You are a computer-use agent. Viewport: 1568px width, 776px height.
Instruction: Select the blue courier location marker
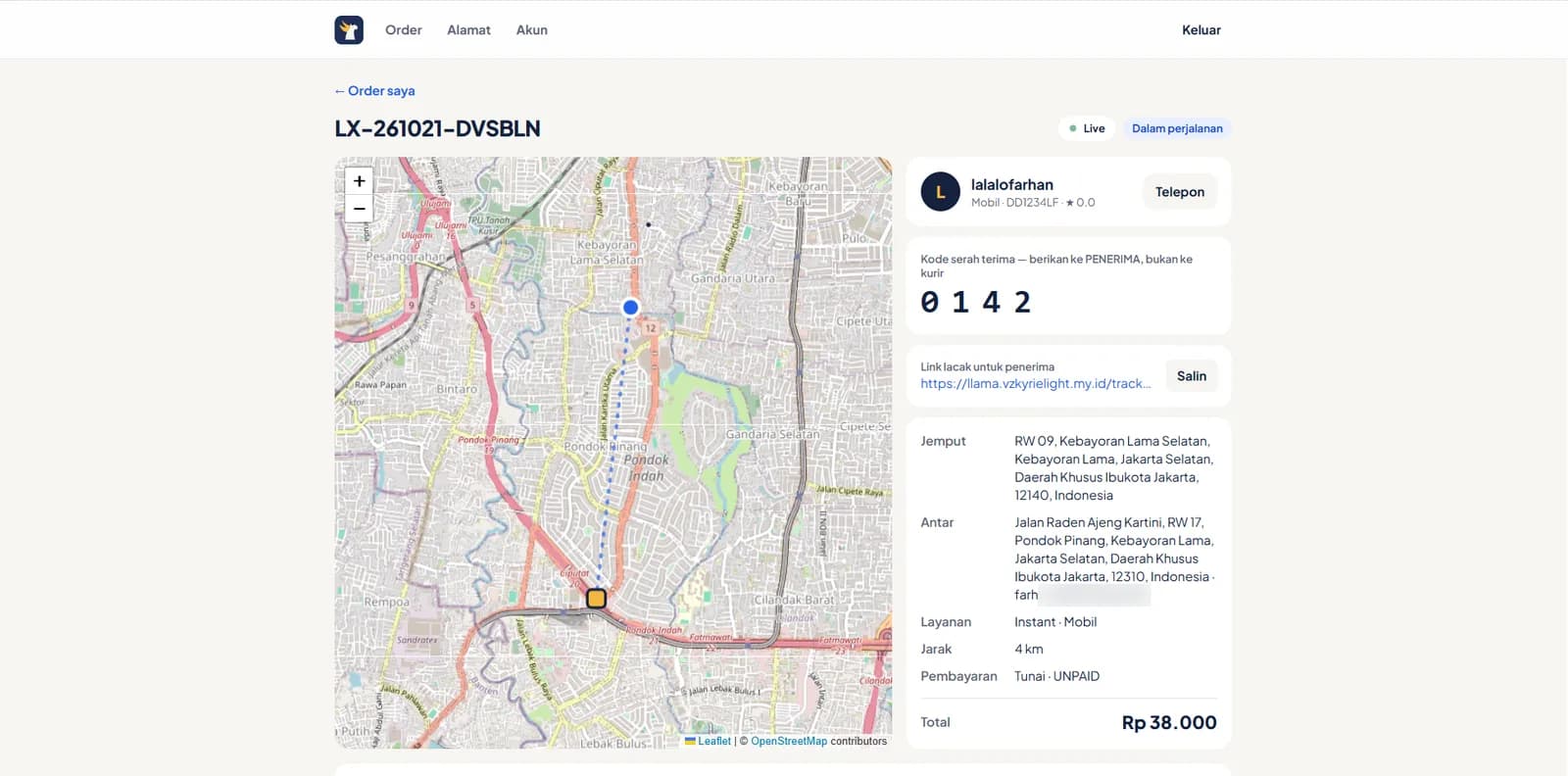(x=631, y=307)
